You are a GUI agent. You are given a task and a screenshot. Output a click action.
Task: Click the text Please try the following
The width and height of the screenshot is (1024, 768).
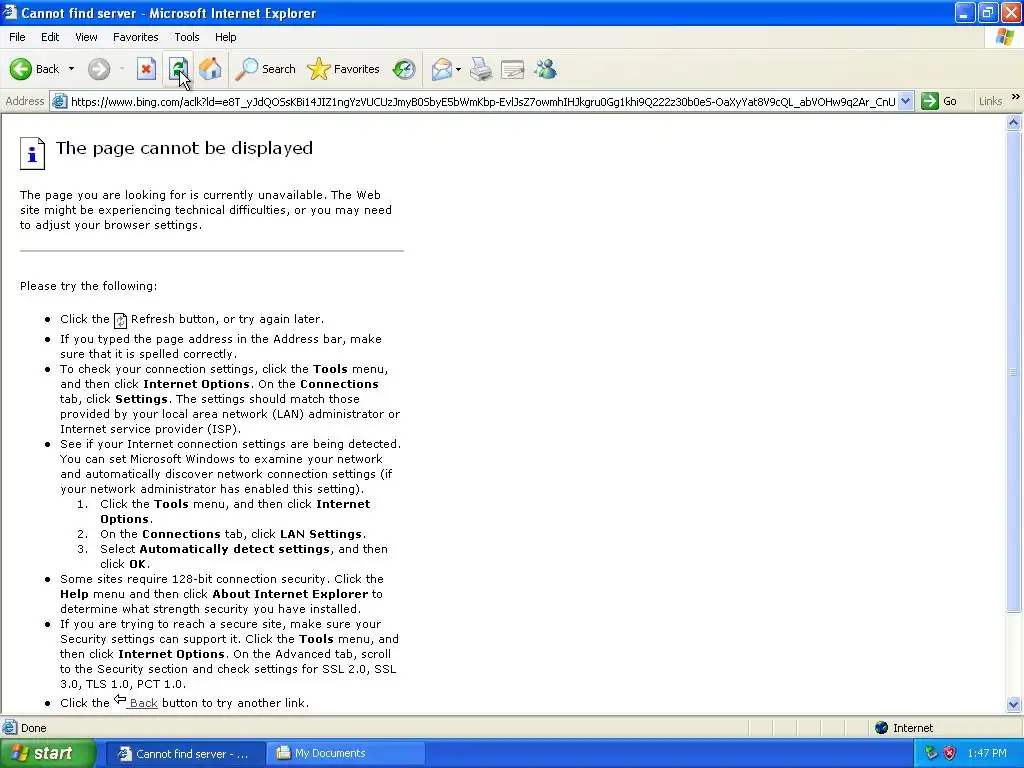click(88, 286)
